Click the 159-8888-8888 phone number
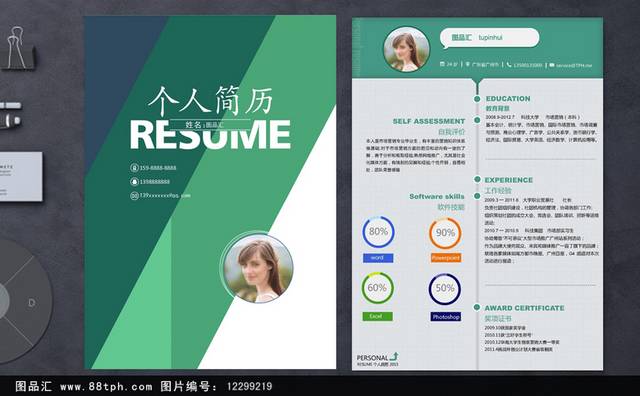Viewport: 640px width, 396px height. coord(158,168)
